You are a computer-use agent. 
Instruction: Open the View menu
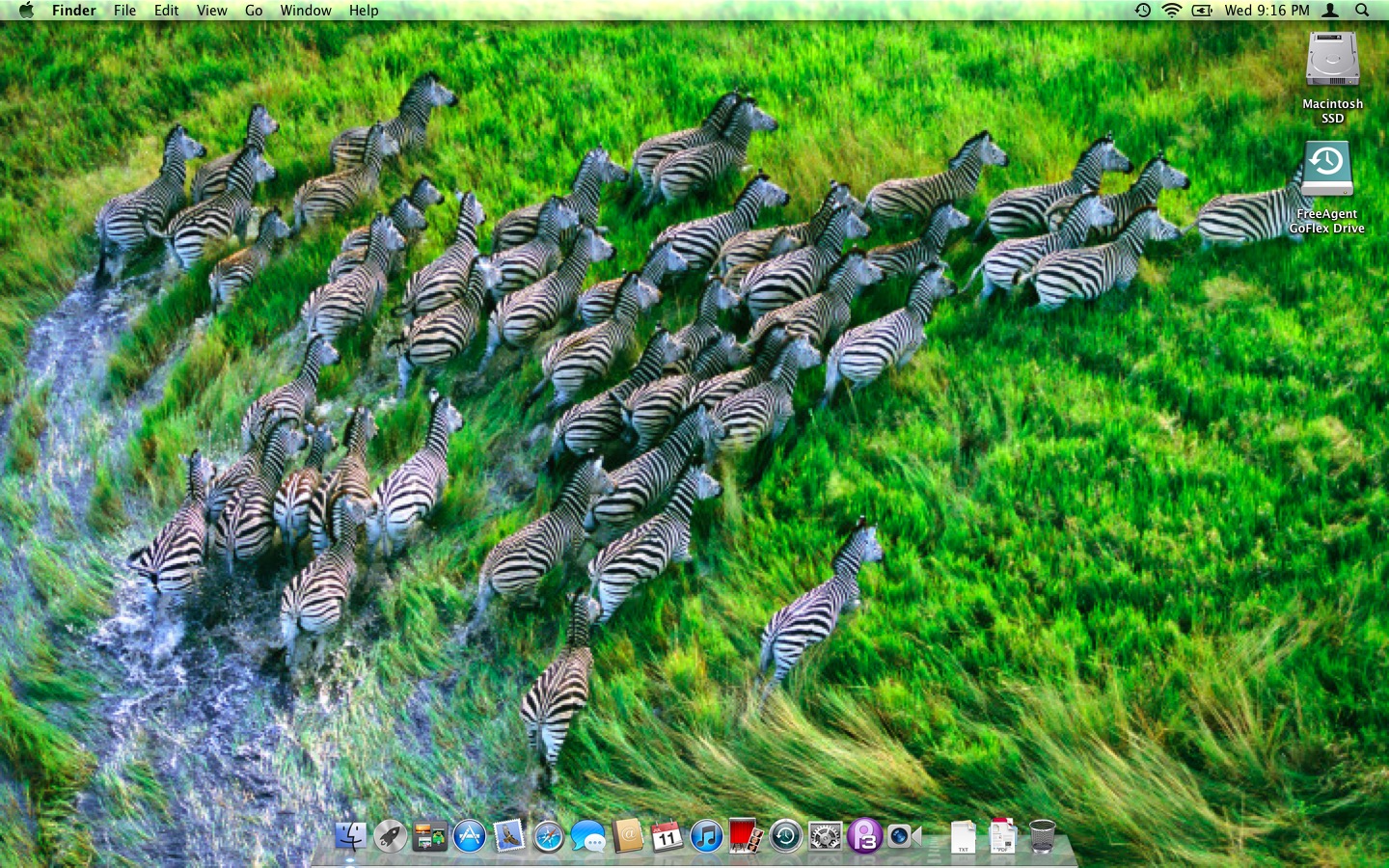point(211,11)
